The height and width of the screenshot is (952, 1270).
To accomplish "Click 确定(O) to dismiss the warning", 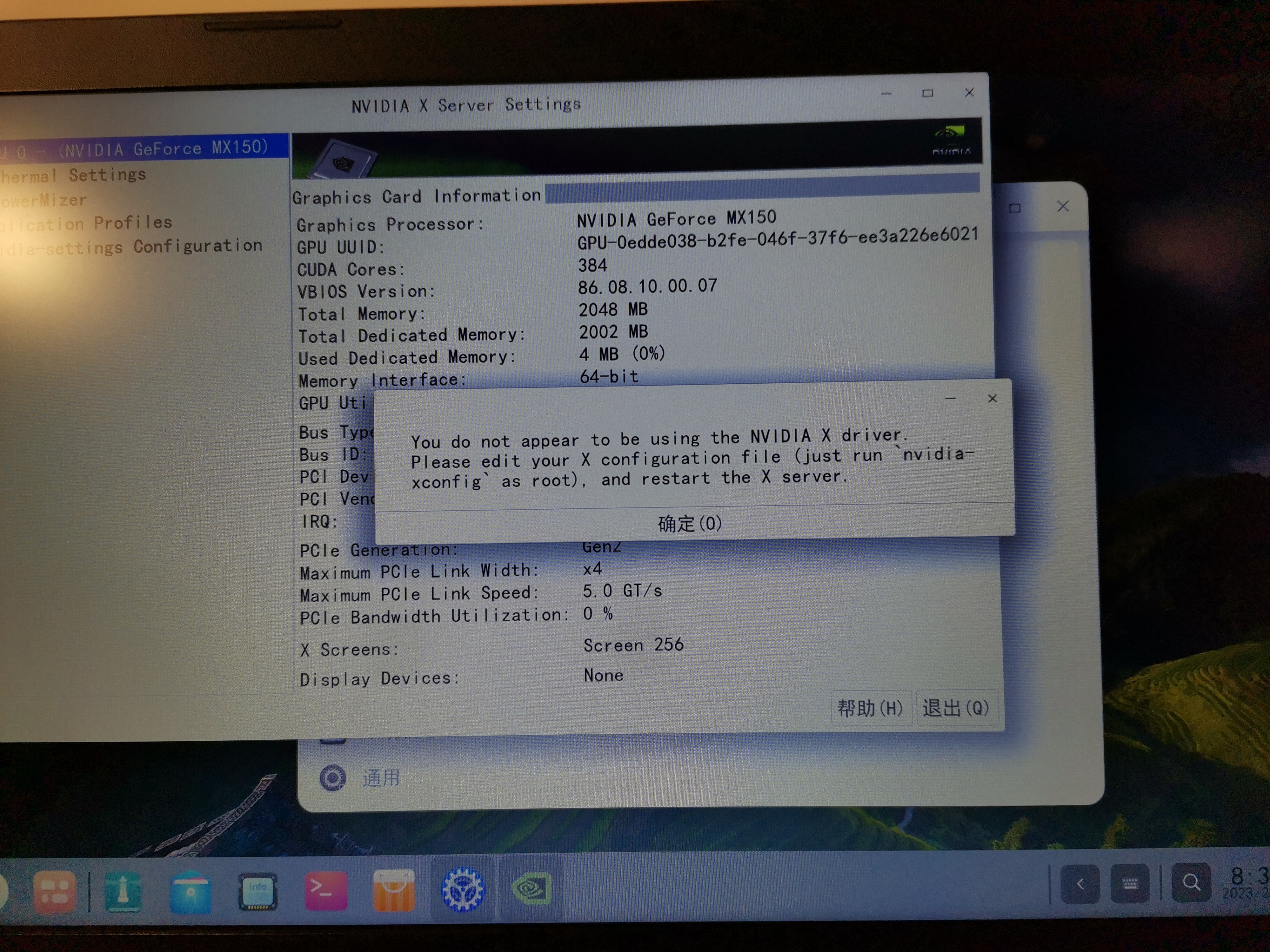I will (x=690, y=523).
